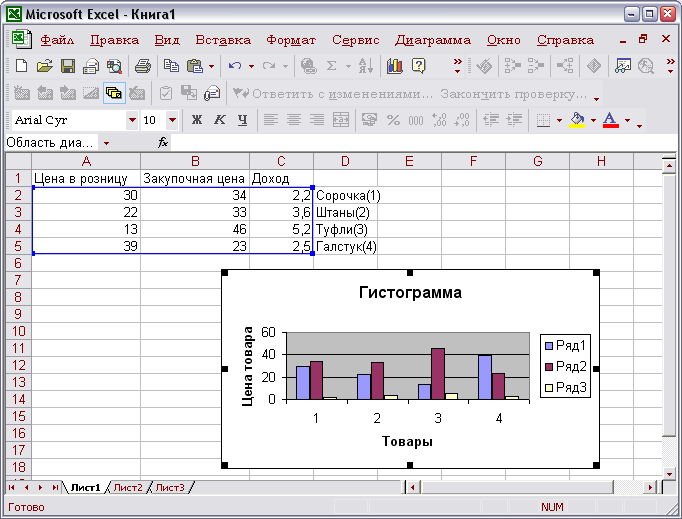The image size is (682, 519).
Task: Open the Формат menu
Action: pyautogui.click(x=290, y=40)
